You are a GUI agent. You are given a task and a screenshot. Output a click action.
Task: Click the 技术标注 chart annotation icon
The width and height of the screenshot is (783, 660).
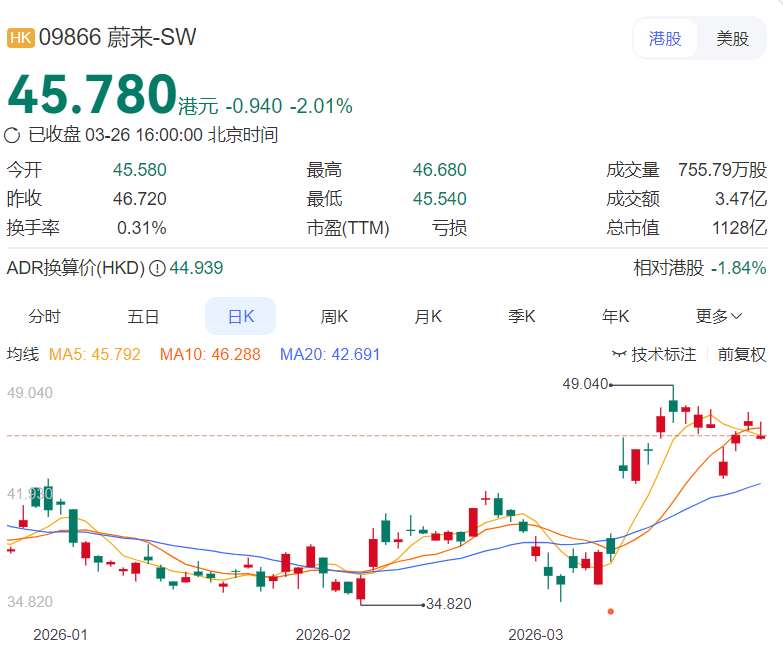(619, 354)
